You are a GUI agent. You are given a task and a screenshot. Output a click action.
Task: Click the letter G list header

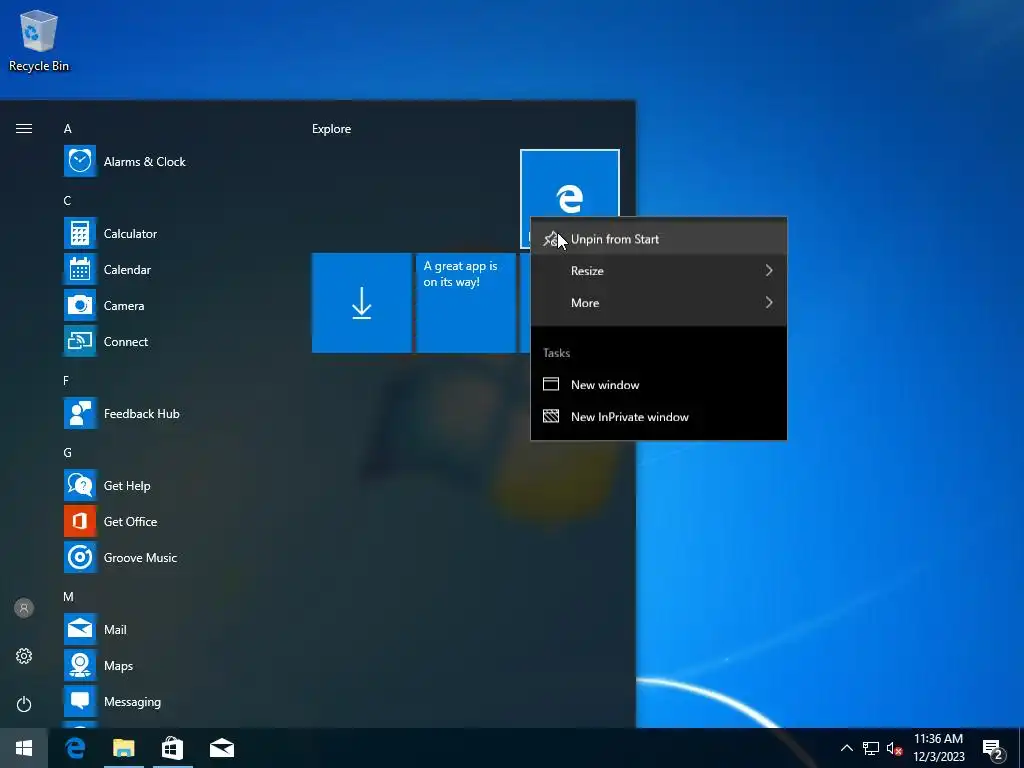tap(67, 453)
